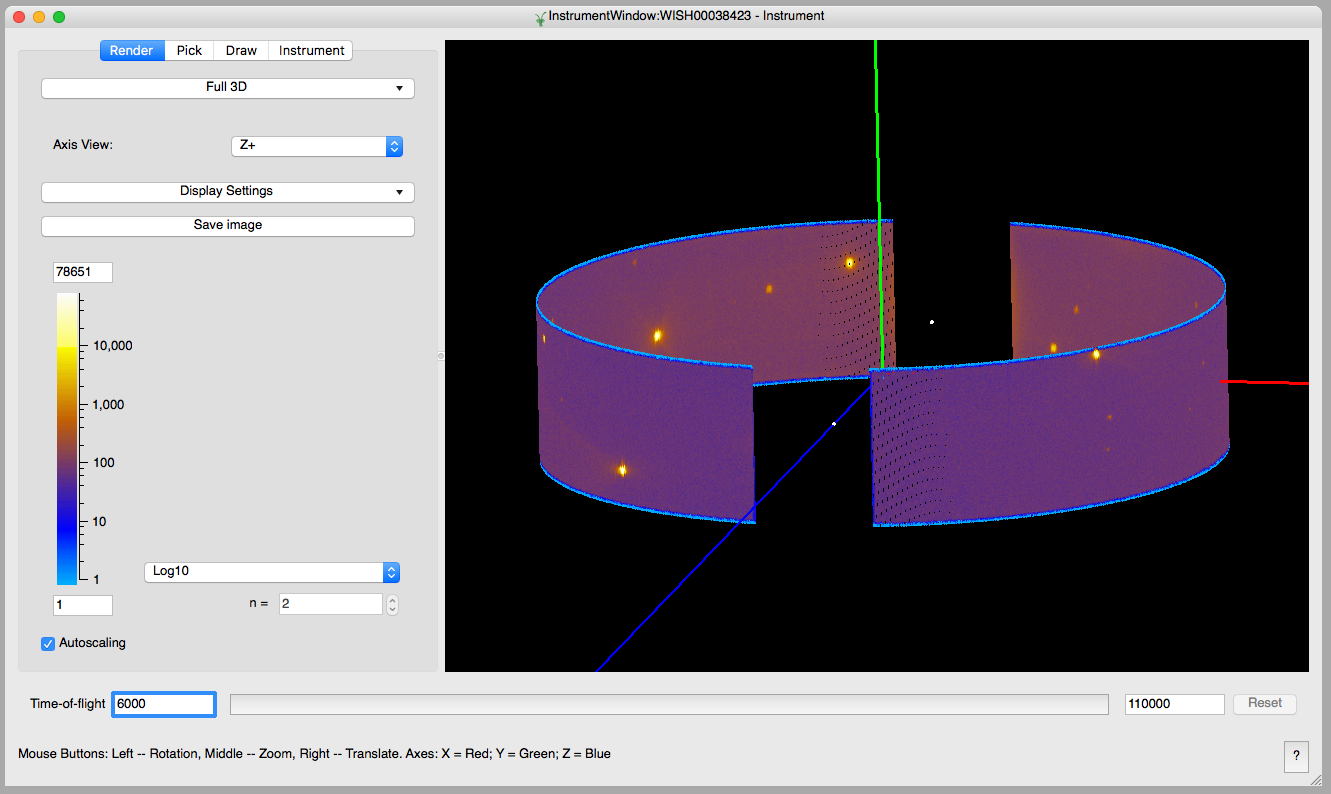Click the yellow minimize window button
The height and width of the screenshot is (794, 1331).
coord(39,17)
